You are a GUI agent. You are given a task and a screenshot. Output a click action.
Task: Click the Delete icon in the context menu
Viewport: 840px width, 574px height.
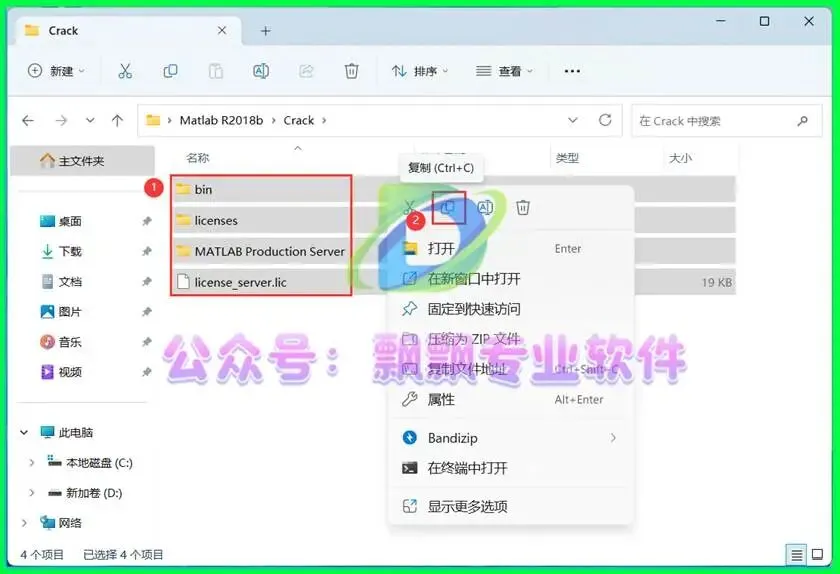tap(523, 207)
